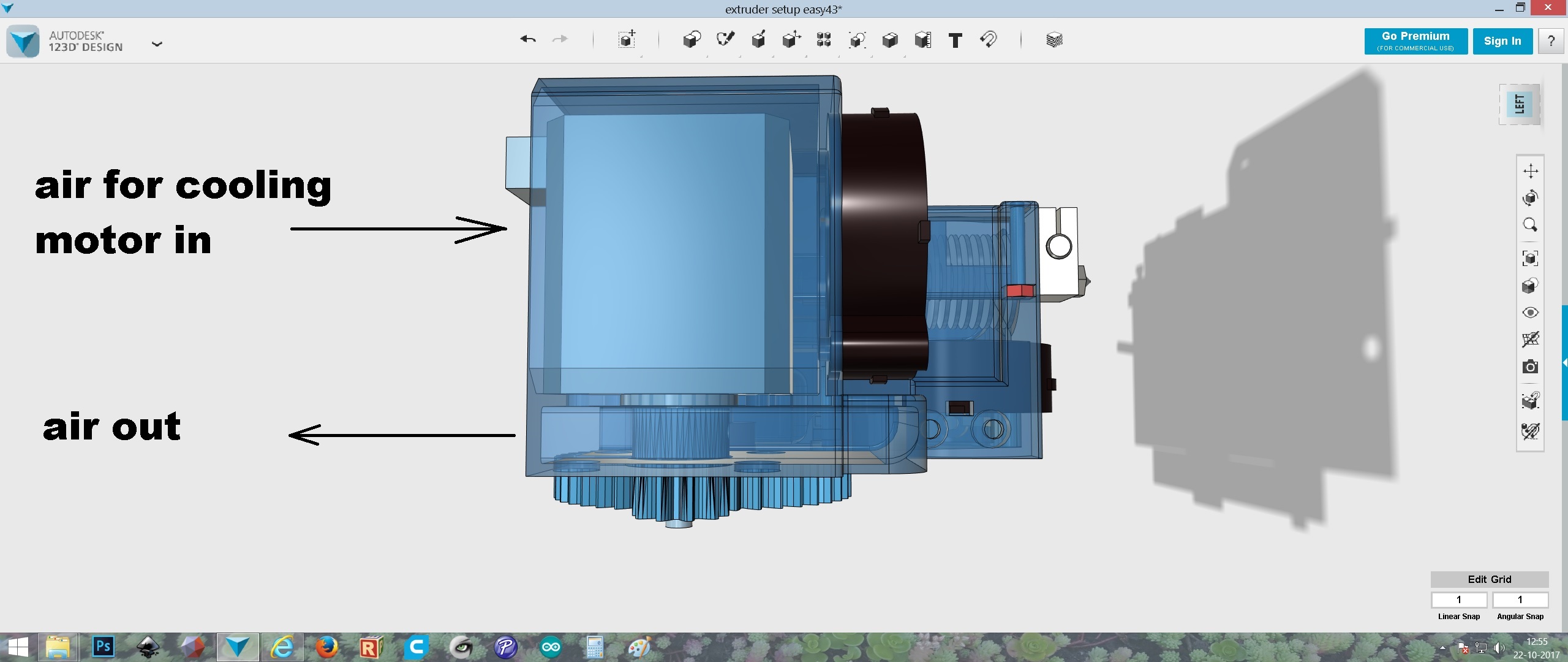Click the Linear Snap value field

[x=1459, y=599]
